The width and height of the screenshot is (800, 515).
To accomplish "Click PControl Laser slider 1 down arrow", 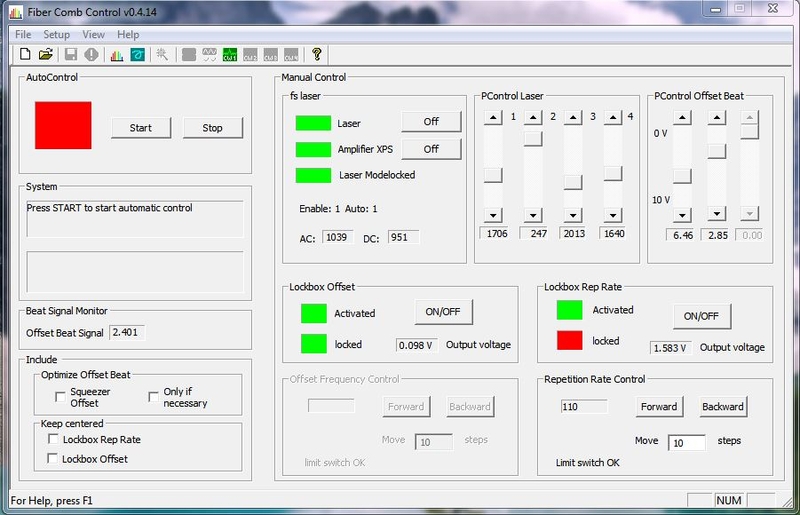I will point(493,215).
